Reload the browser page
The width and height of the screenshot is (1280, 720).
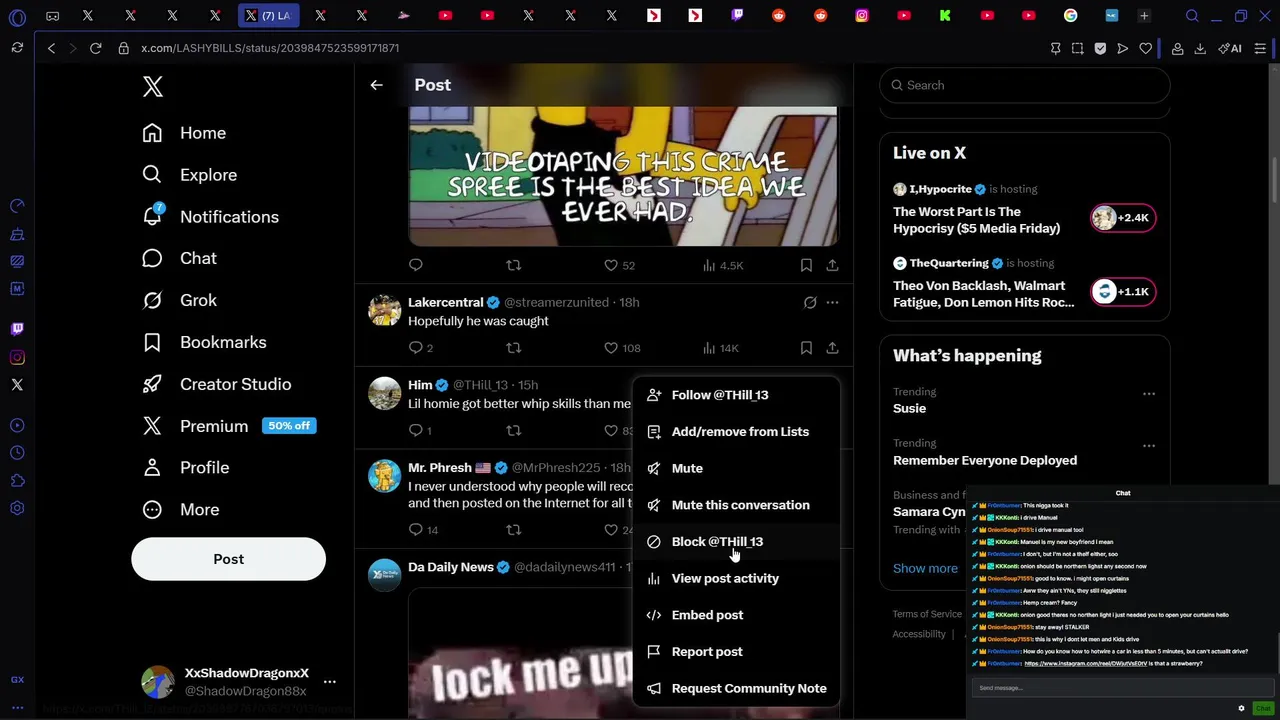pyautogui.click(x=95, y=48)
